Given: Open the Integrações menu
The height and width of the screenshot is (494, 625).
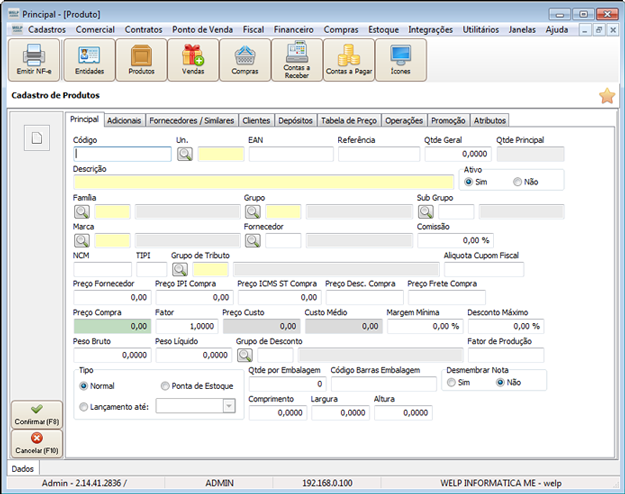Looking at the screenshot, I should pyautogui.click(x=430, y=30).
